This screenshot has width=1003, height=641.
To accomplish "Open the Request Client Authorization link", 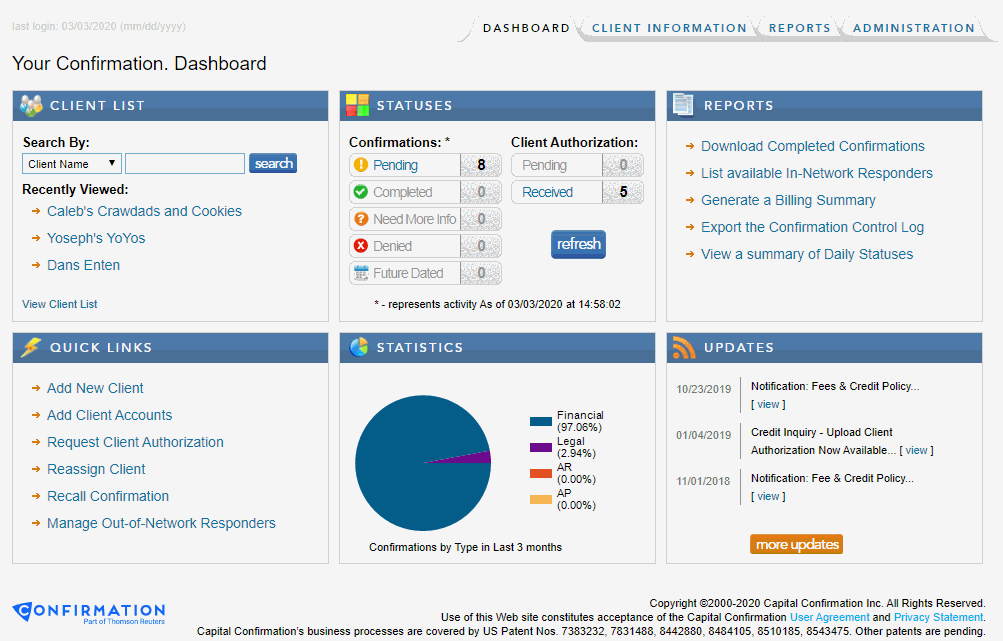I will pyautogui.click(x=135, y=442).
